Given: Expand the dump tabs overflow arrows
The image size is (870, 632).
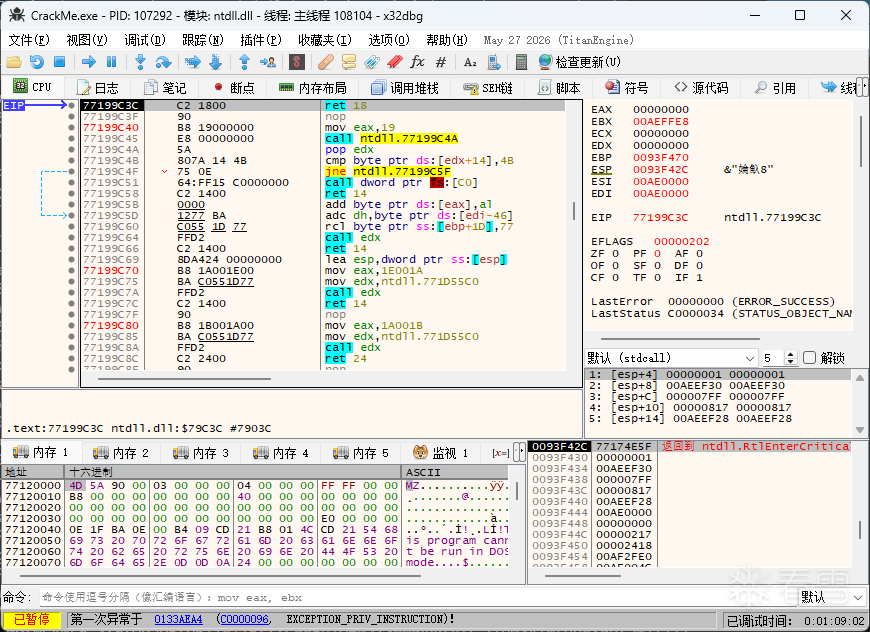Looking at the screenshot, I should 519,453.
